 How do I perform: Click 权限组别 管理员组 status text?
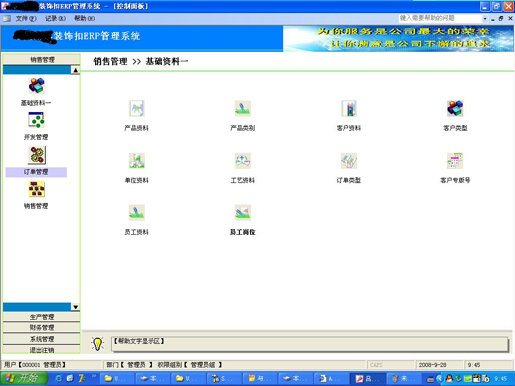click(x=190, y=365)
